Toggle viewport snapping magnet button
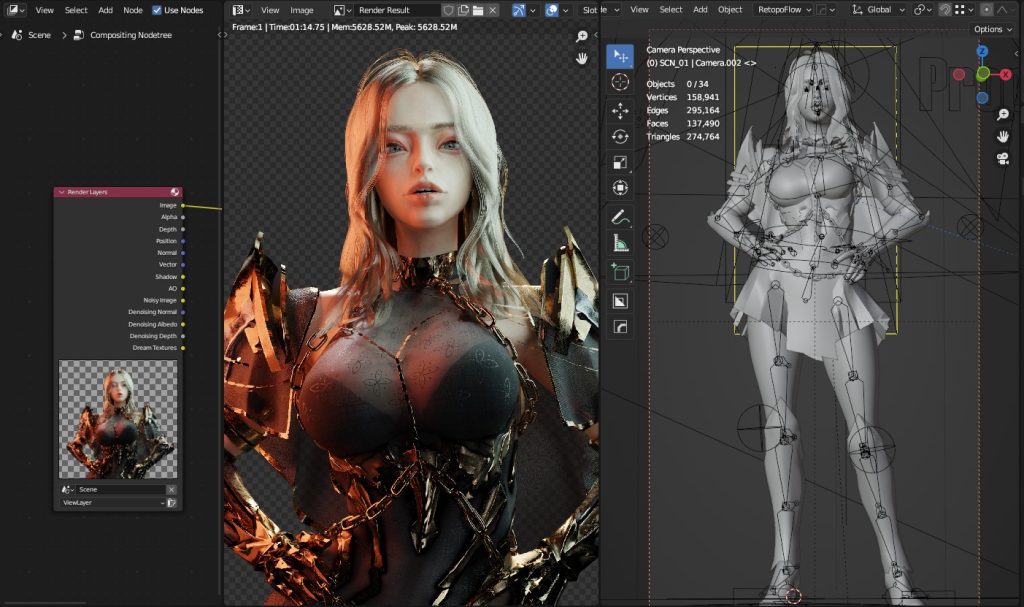Image resolution: width=1024 pixels, height=607 pixels. 944,10
